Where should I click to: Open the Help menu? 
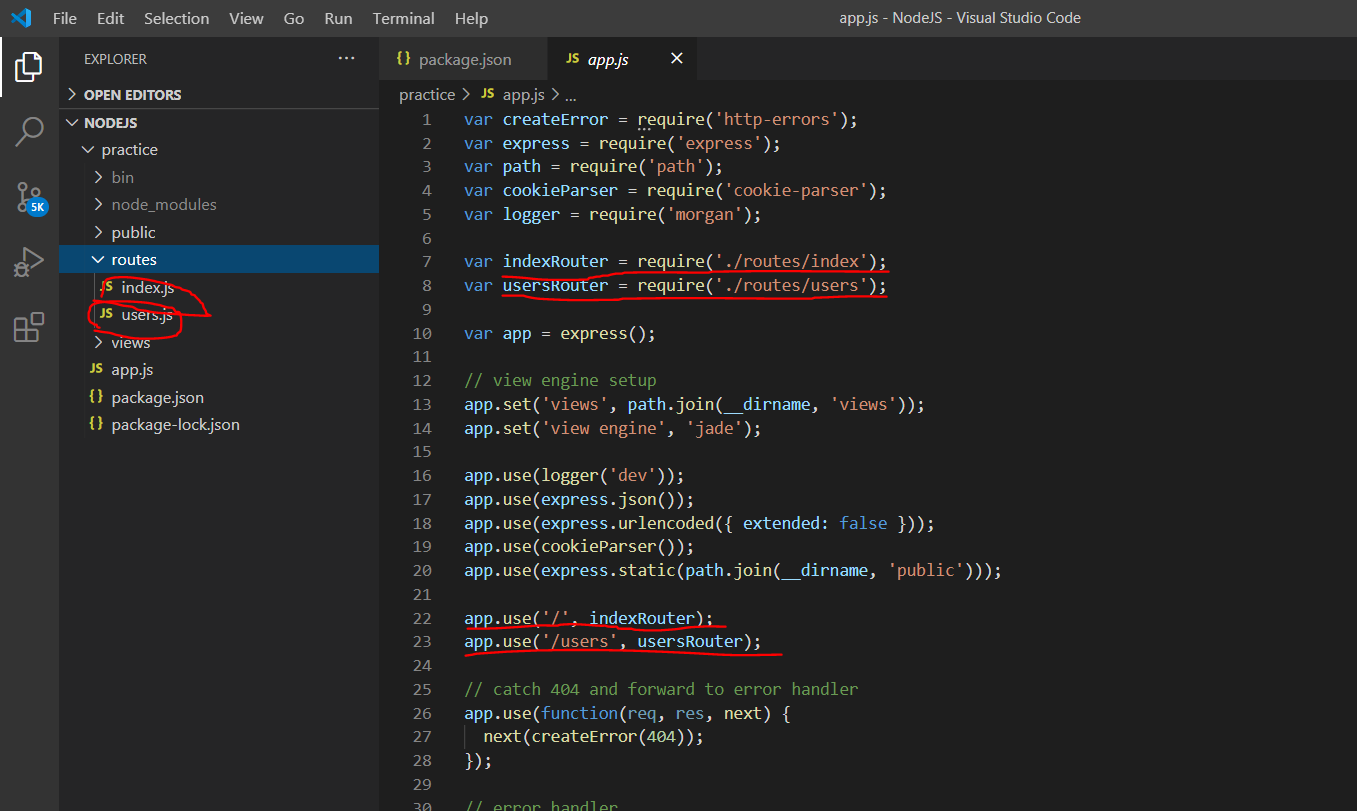[x=471, y=18]
